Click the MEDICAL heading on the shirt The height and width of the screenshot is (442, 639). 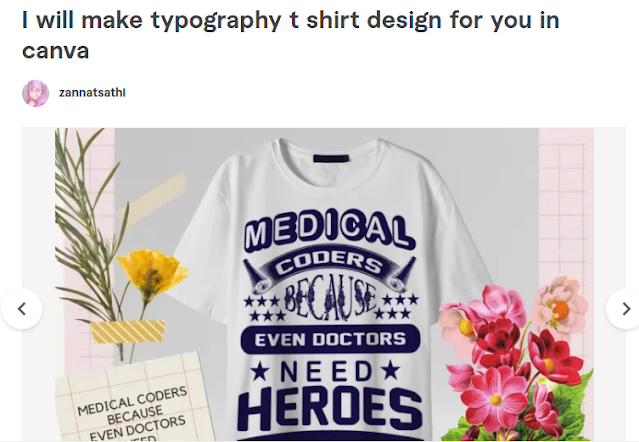(328, 230)
